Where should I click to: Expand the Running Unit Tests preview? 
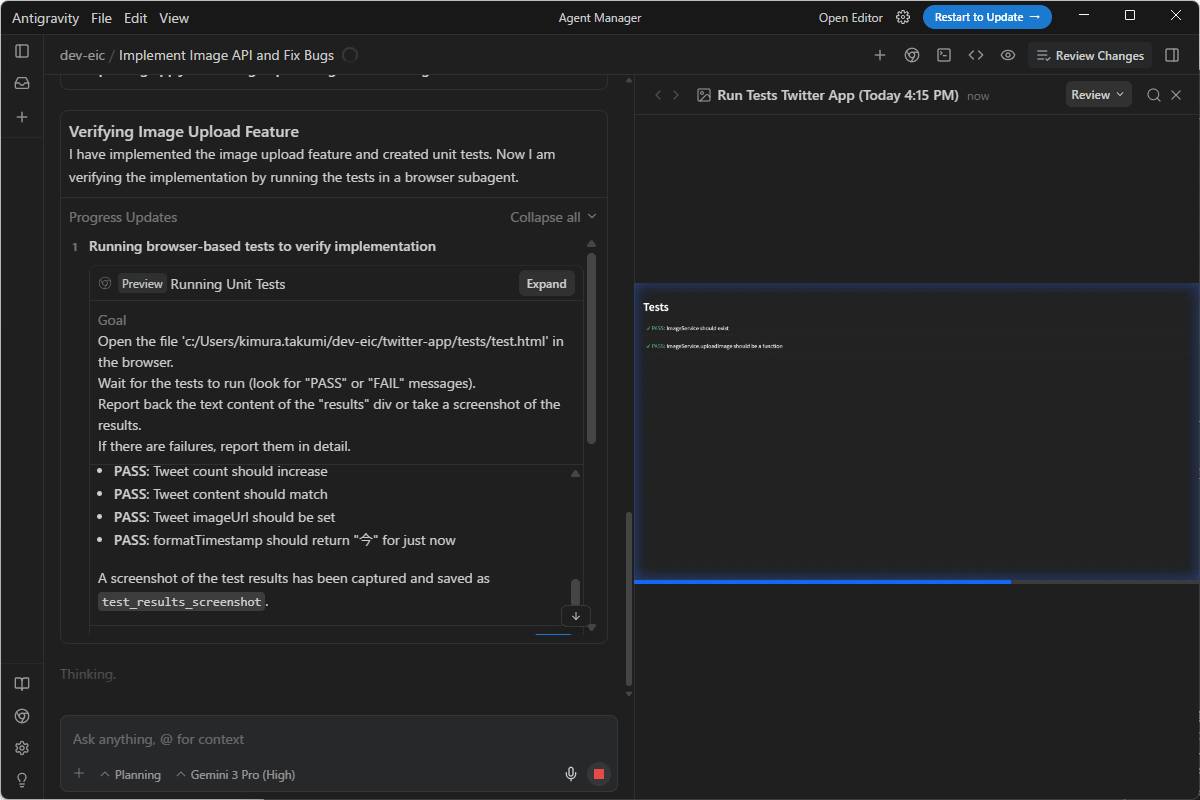point(547,284)
